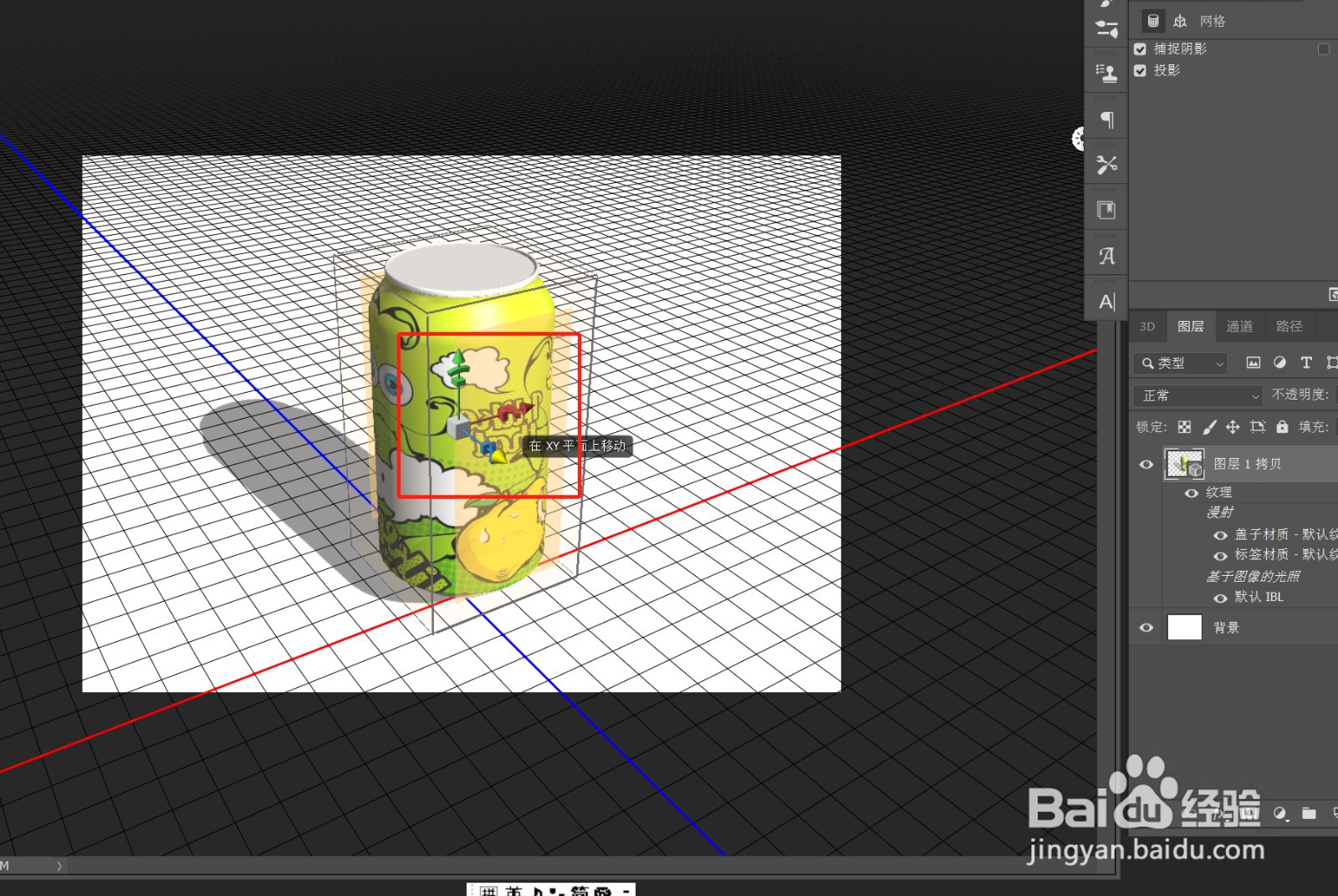Open the Libraries panel icon

[x=1106, y=210]
